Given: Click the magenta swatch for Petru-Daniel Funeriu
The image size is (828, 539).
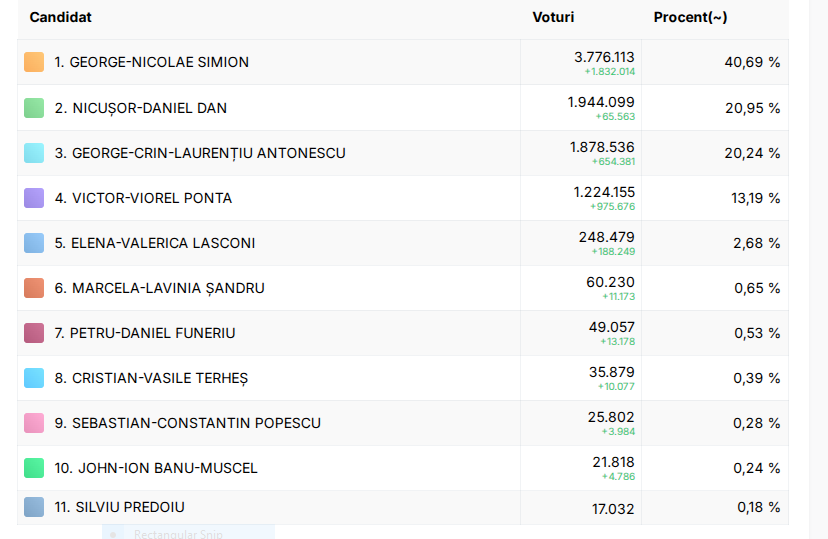Looking at the screenshot, I should tap(34, 333).
